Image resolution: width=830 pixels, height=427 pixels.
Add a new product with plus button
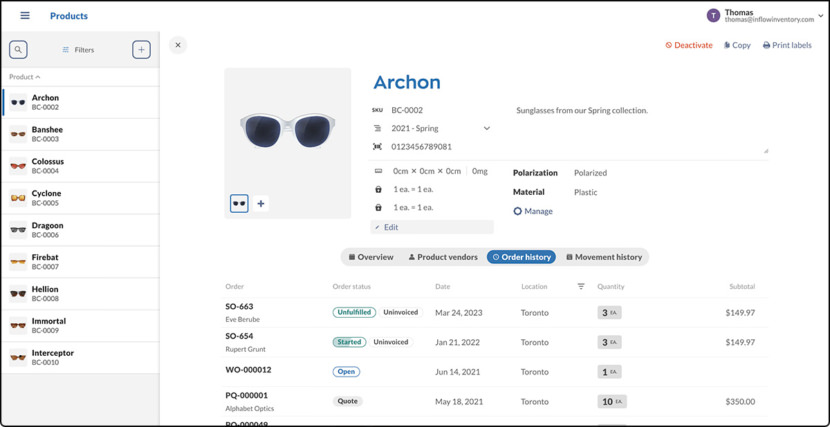pyautogui.click(x=141, y=49)
